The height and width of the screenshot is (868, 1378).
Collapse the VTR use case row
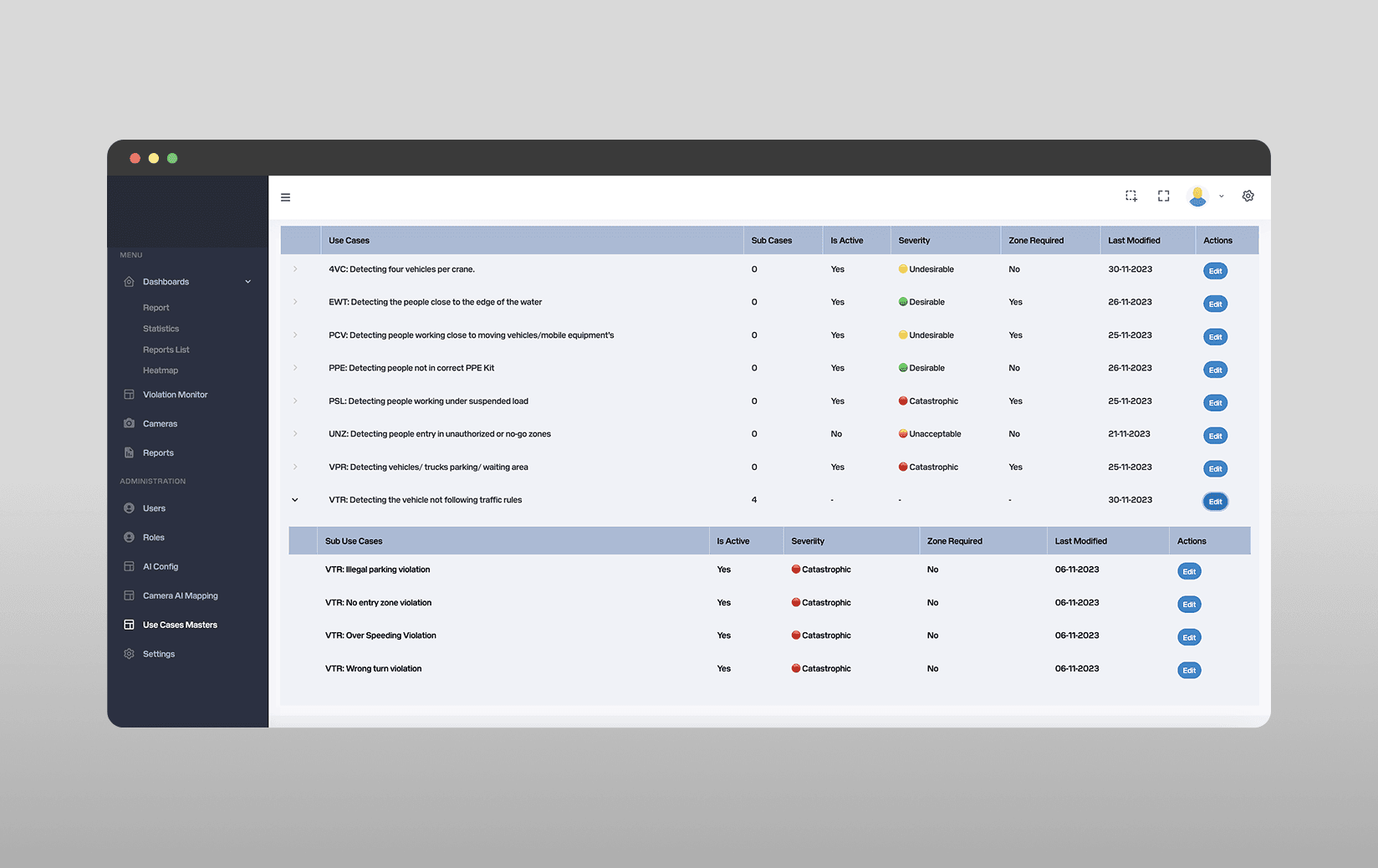[x=295, y=500]
